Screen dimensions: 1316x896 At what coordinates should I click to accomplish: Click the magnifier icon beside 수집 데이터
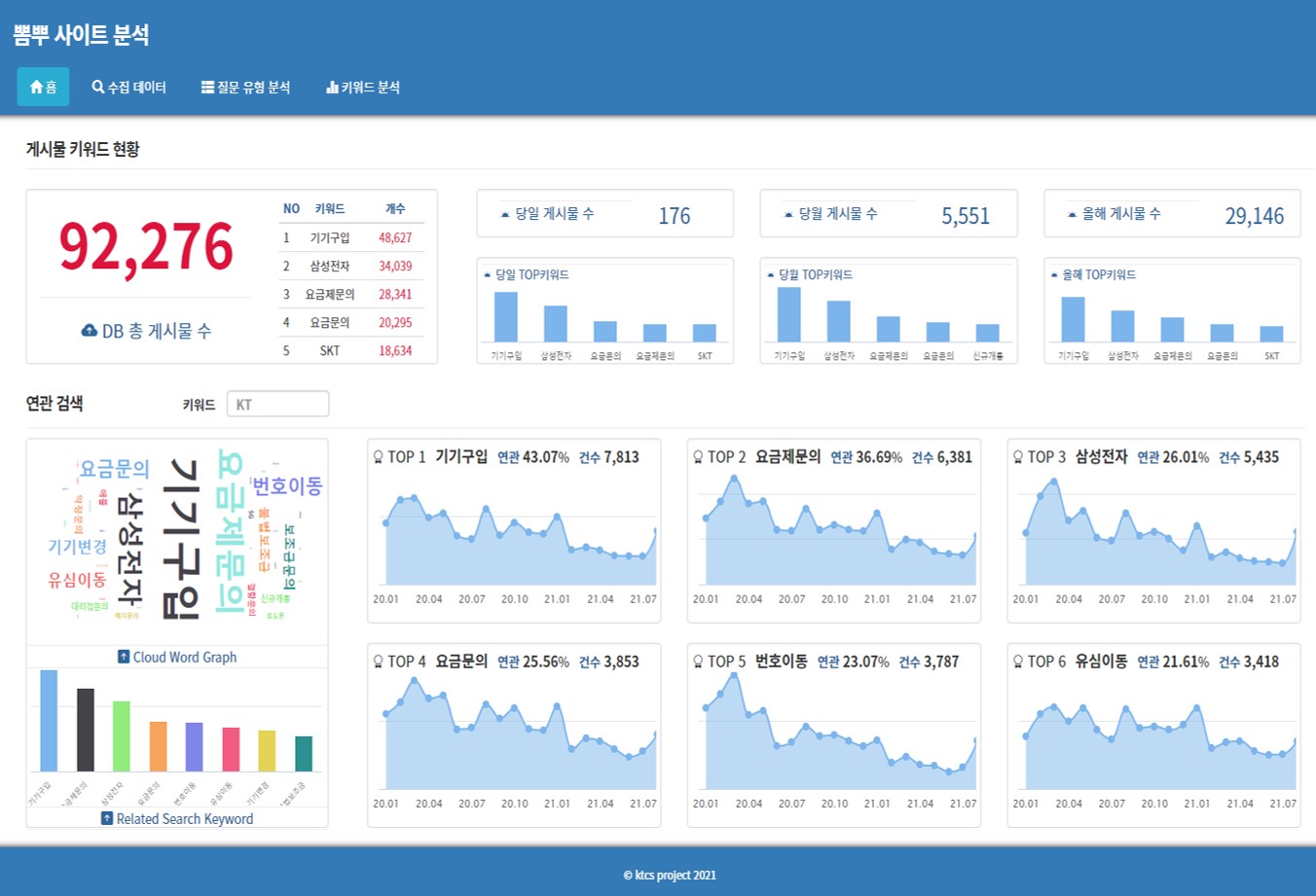tap(97, 88)
